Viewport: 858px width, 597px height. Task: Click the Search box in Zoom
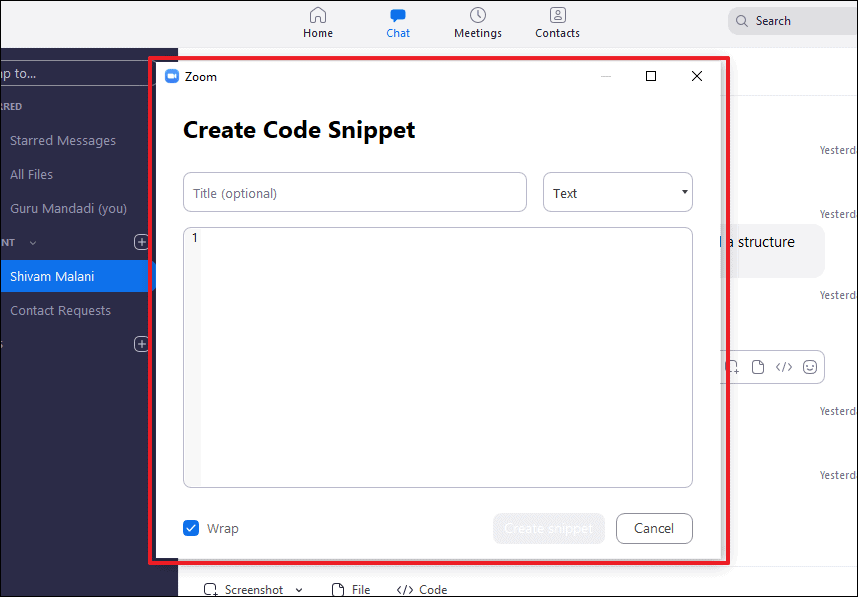click(793, 21)
